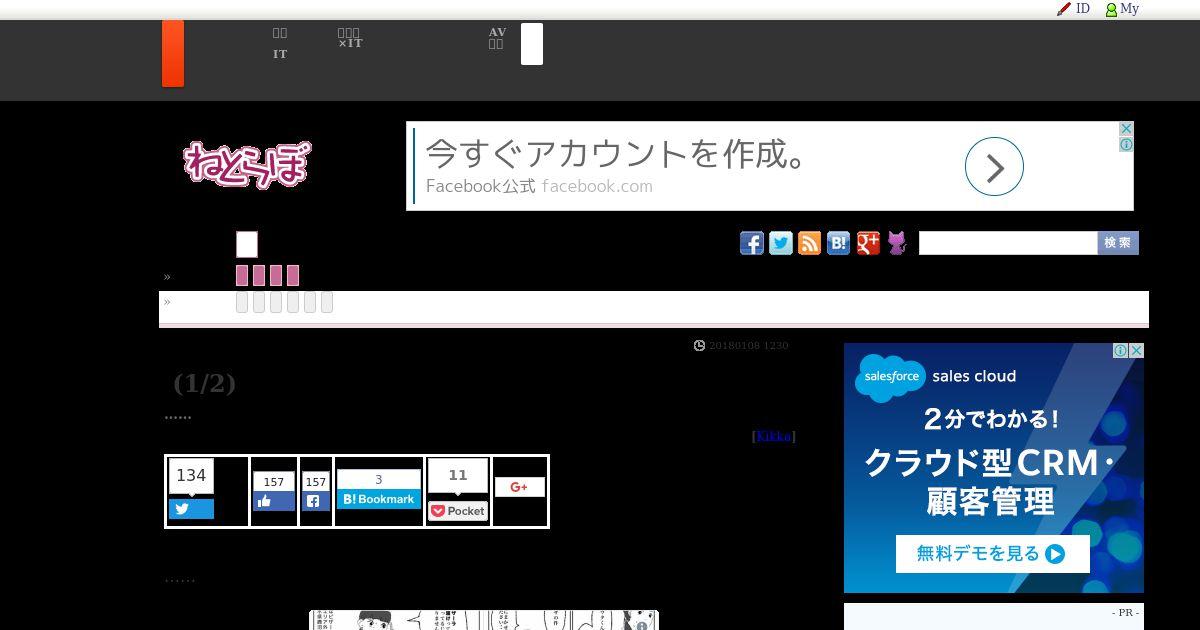
Task: Click the 無料デモを見る Salesforce ad button
Action: pyautogui.click(x=992, y=554)
